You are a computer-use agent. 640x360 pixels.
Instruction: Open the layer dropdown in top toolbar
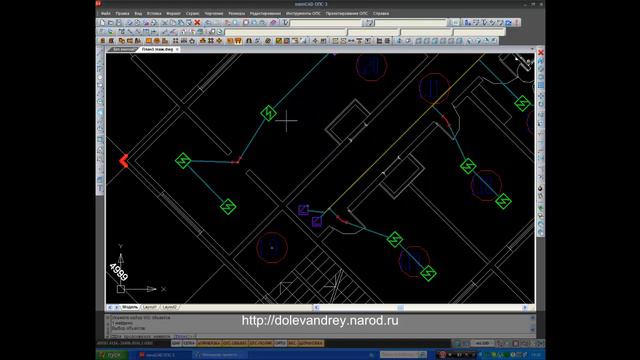[326, 23]
